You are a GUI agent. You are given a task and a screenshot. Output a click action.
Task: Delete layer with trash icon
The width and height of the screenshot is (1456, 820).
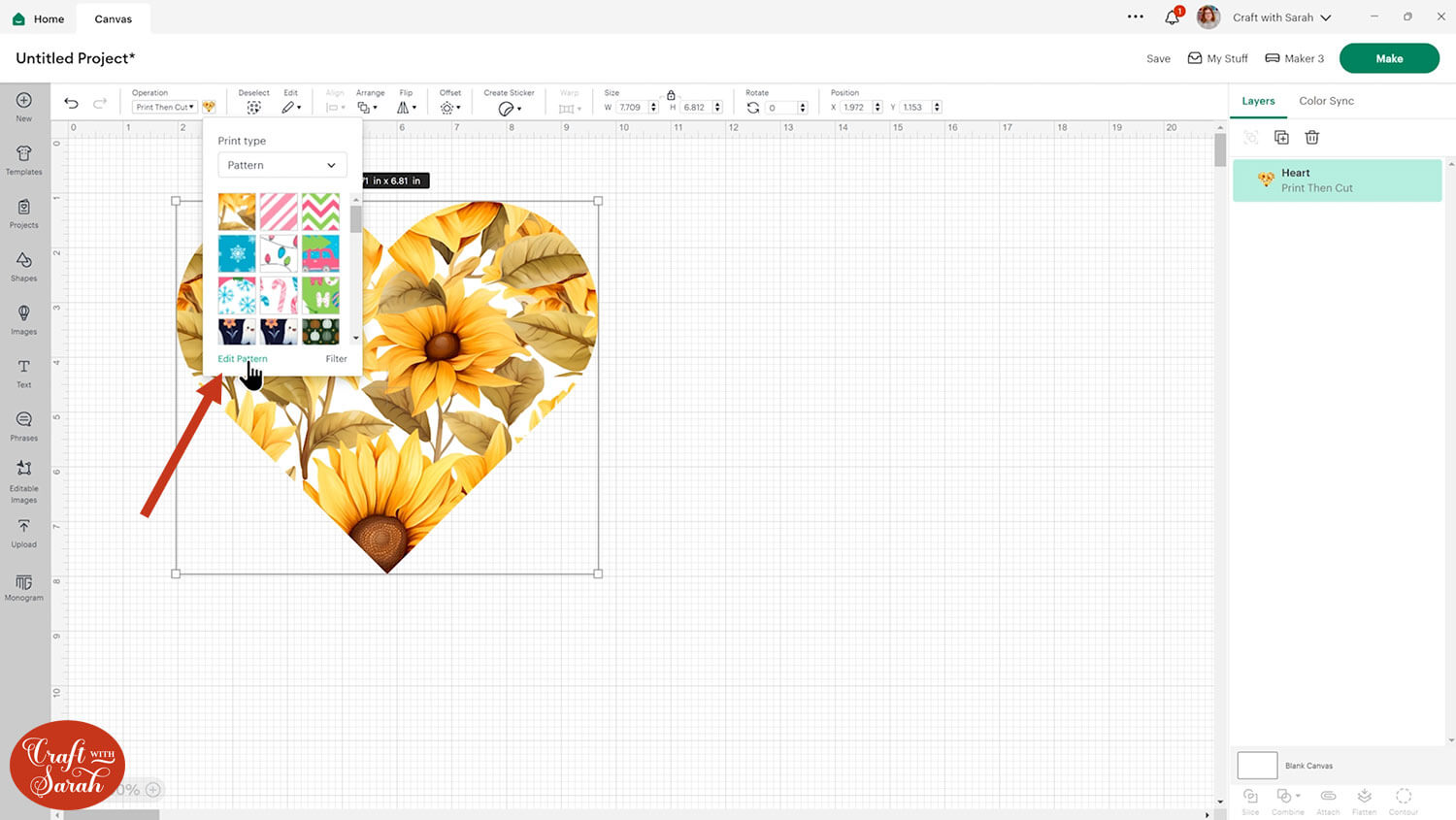[1311, 138]
